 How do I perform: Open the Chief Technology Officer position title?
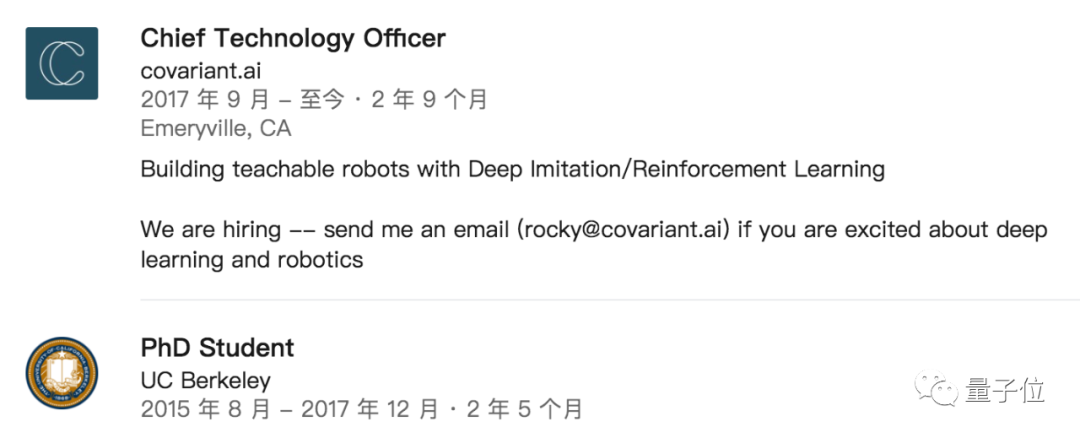[292, 39]
